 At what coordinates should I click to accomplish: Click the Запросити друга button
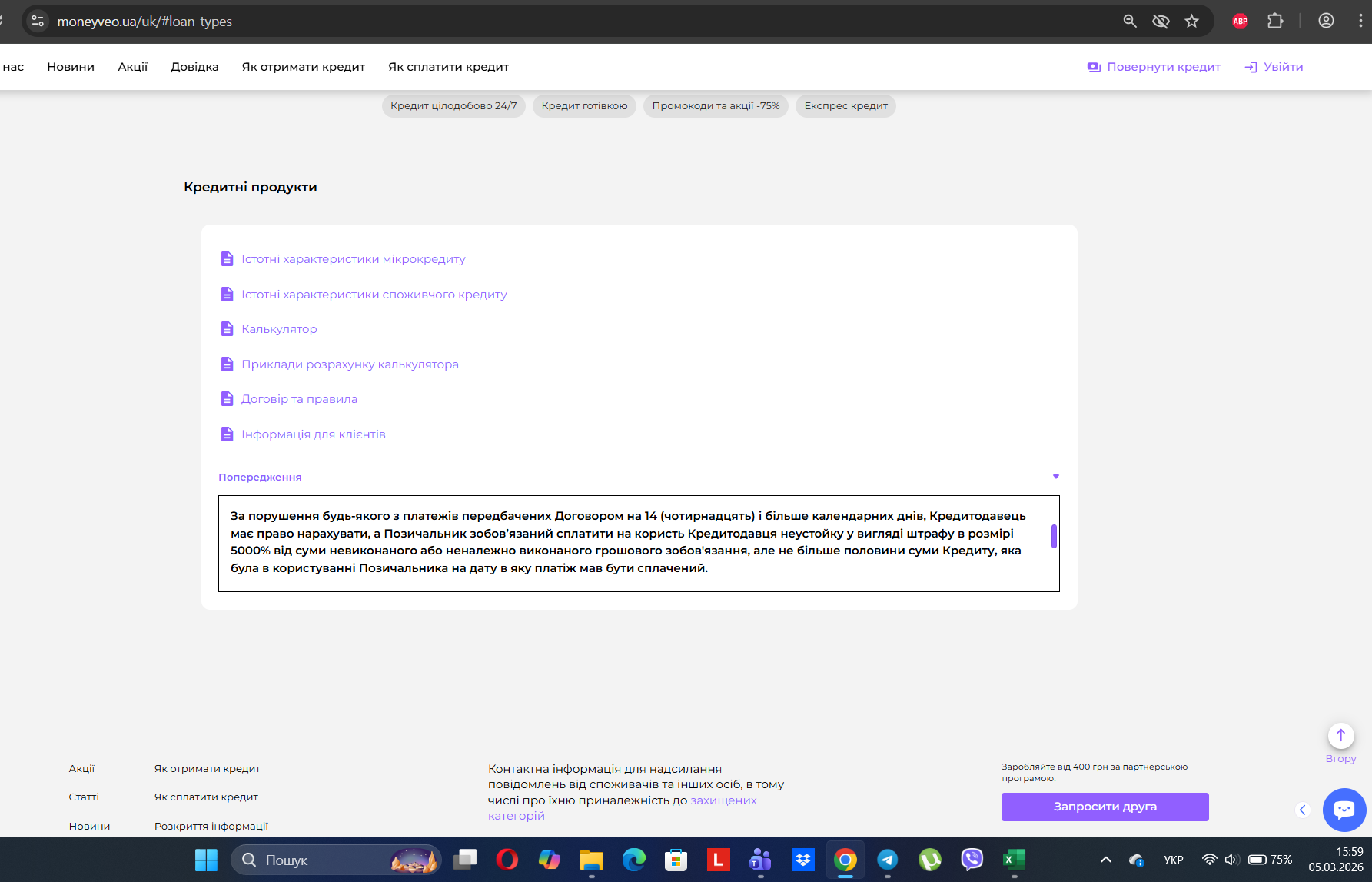tap(1105, 807)
